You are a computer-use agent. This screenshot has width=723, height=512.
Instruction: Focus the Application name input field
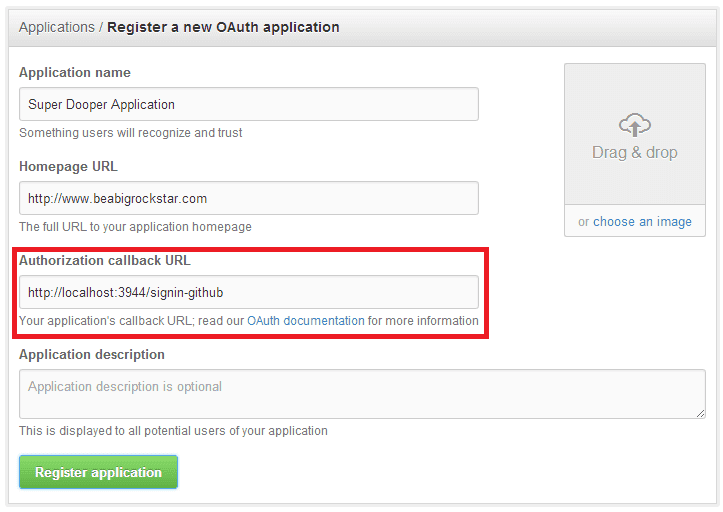pos(248,104)
